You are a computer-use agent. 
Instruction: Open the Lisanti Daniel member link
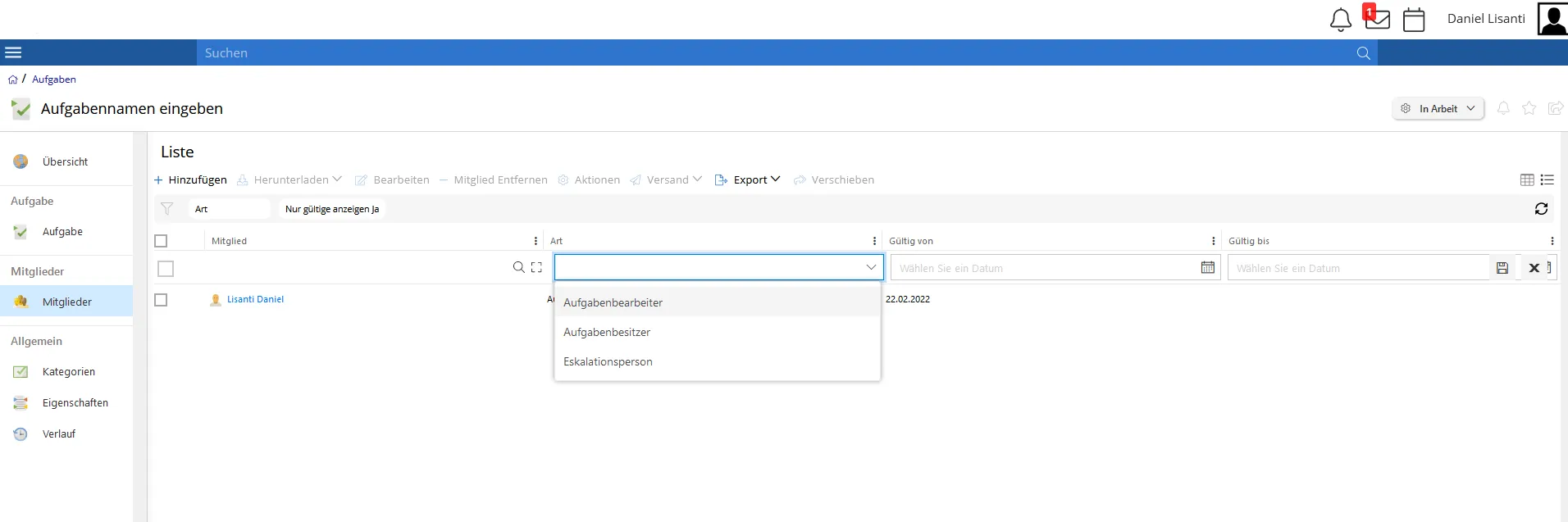pos(255,299)
